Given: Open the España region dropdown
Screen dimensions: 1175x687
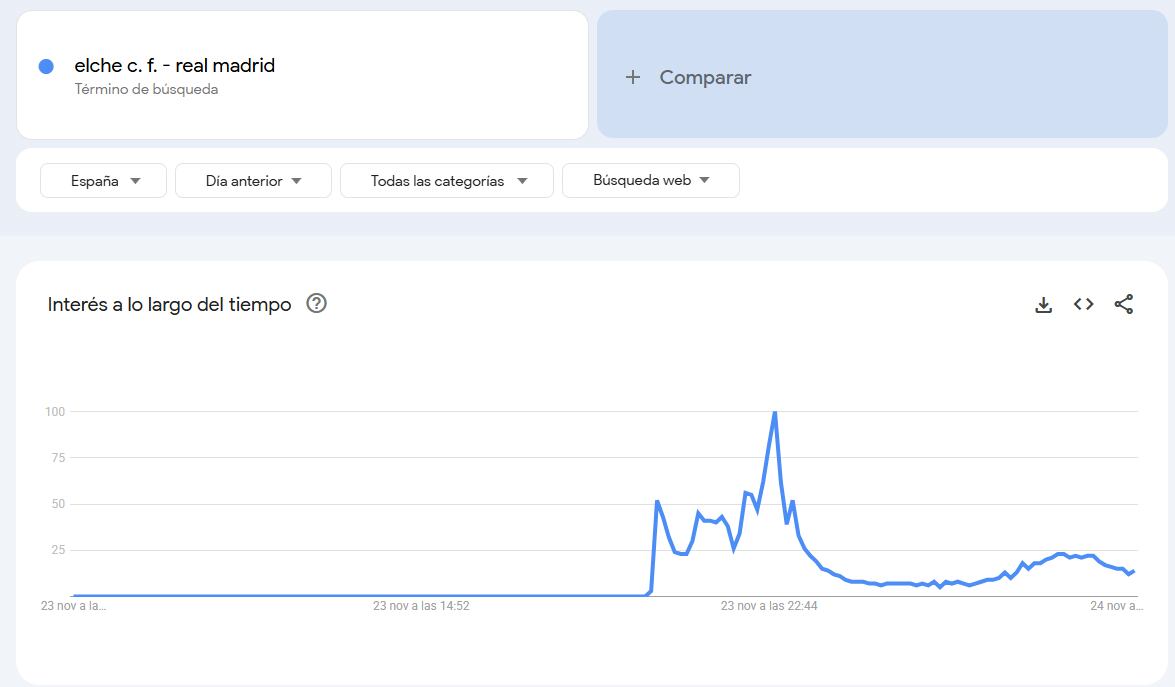Looking at the screenshot, I should tap(103, 180).
